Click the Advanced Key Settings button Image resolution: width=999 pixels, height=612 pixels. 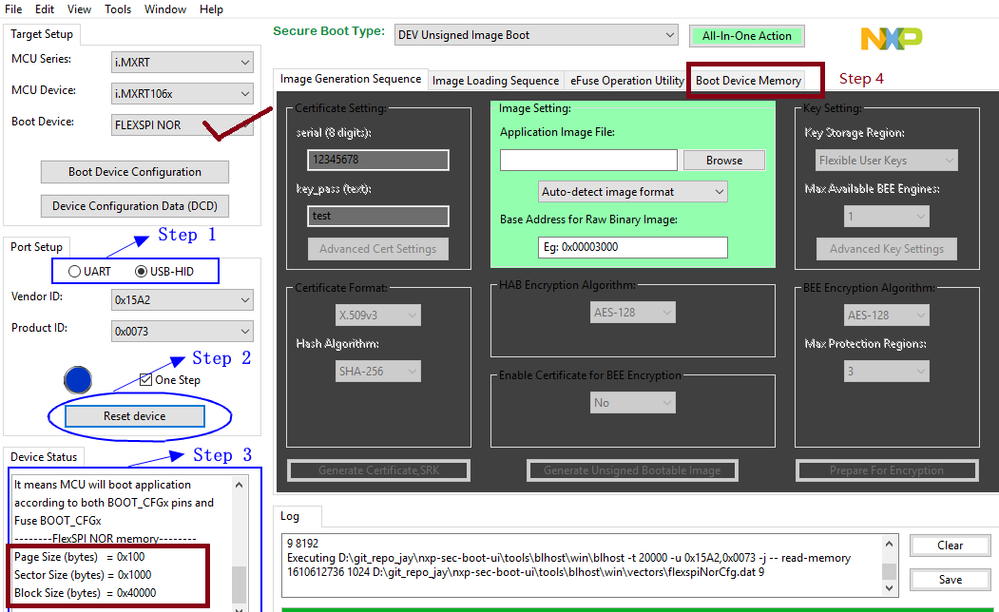pyautogui.click(x=886, y=249)
